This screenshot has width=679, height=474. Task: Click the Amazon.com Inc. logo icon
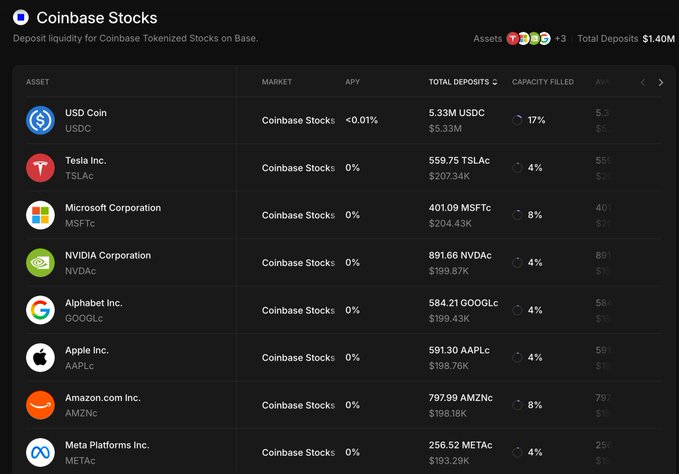pyautogui.click(x=40, y=405)
